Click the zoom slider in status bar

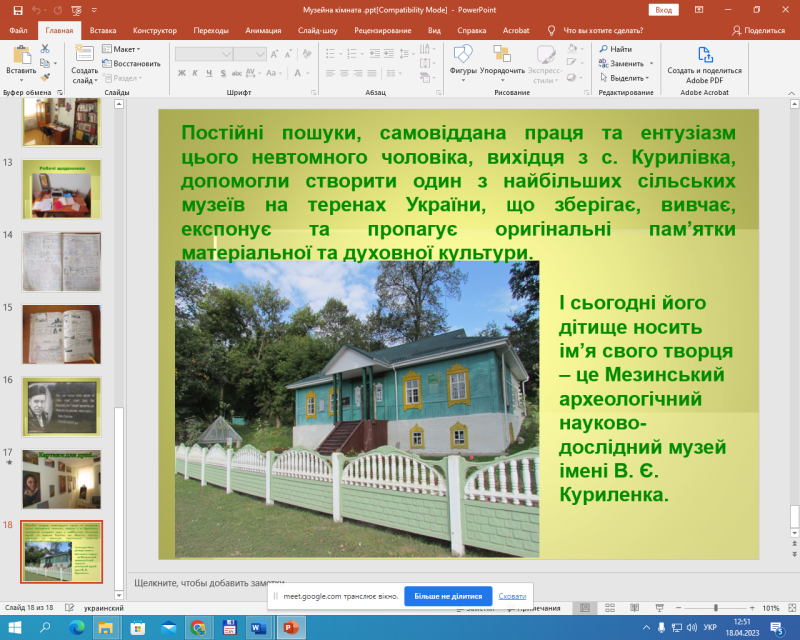click(716, 608)
